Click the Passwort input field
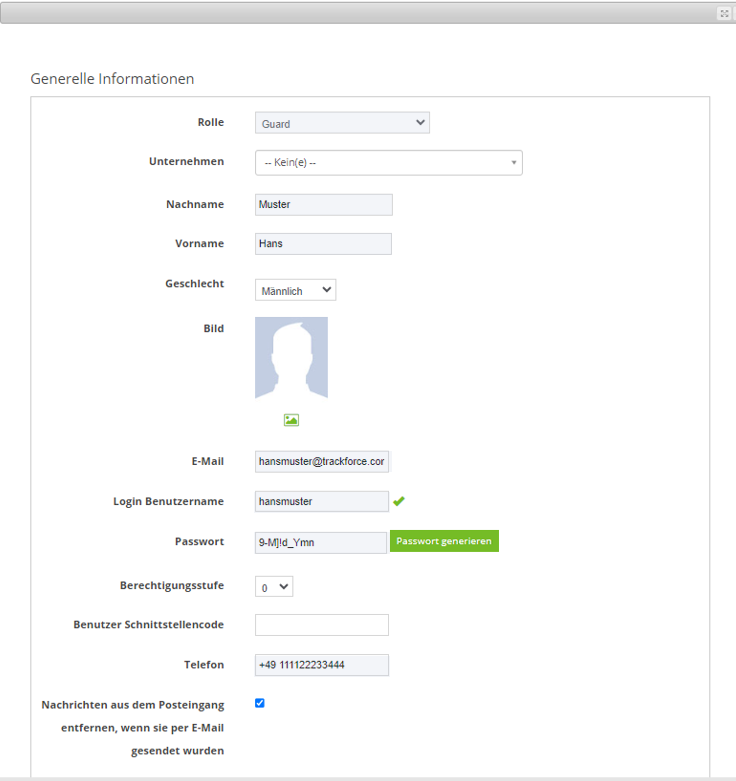Image resolution: width=736 pixels, height=781 pixels. pos(321,542)
